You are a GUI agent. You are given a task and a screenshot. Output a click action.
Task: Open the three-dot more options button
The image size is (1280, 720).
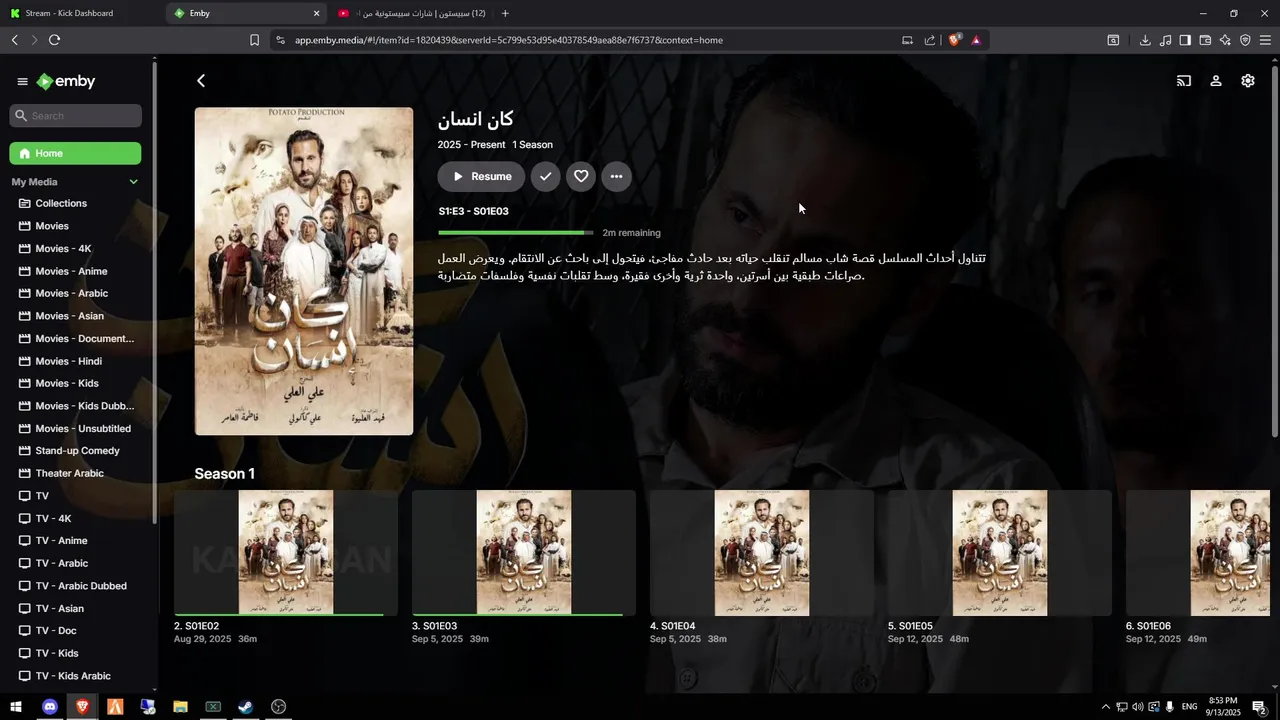click(x=616, y=177)
